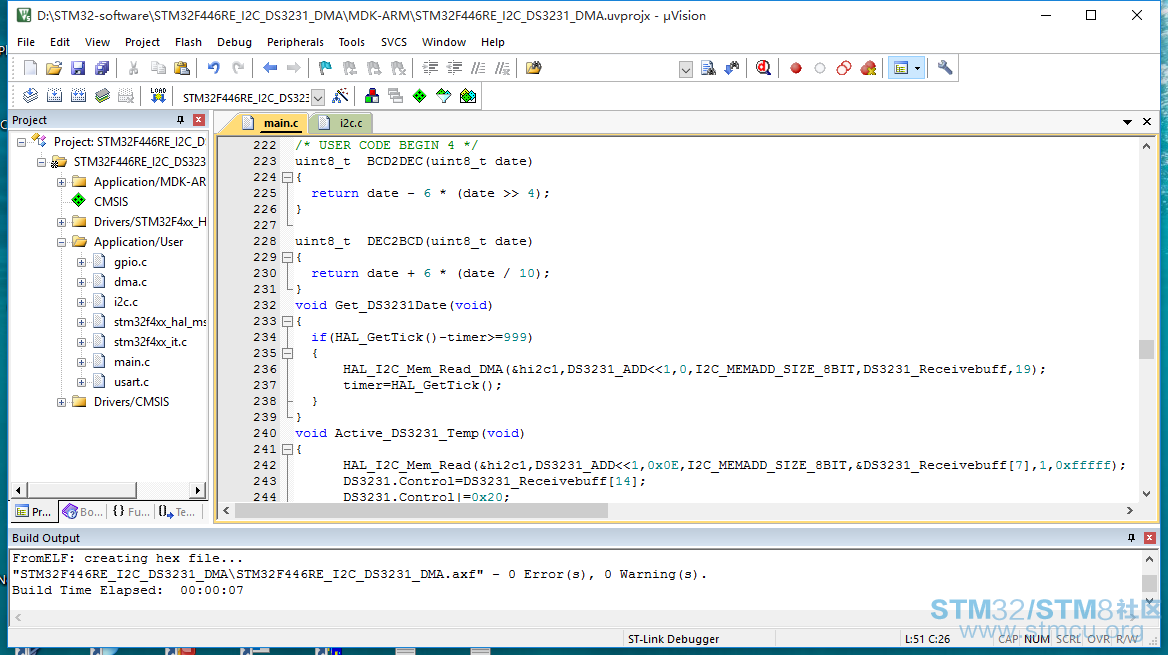
Task: Translate the current file icon
Action: coord(31,95)
